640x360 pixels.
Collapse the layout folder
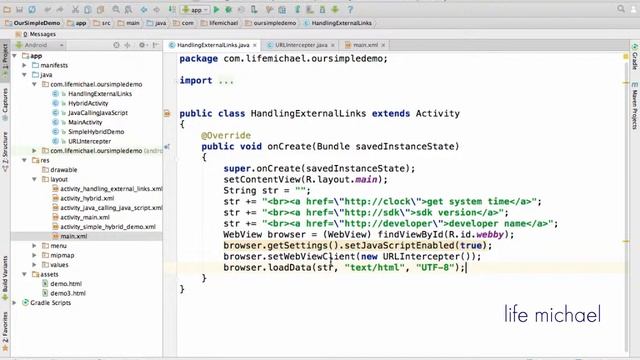[x=34, y=179]
